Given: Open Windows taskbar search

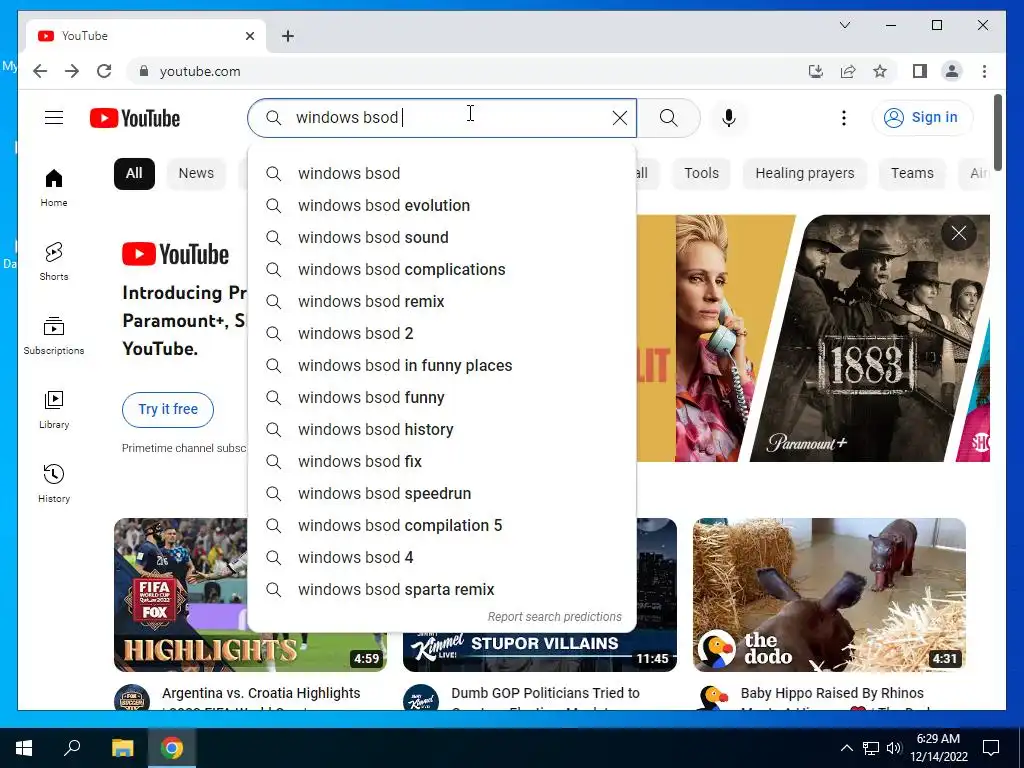Looking at the screenshot, I should [72, 748].
